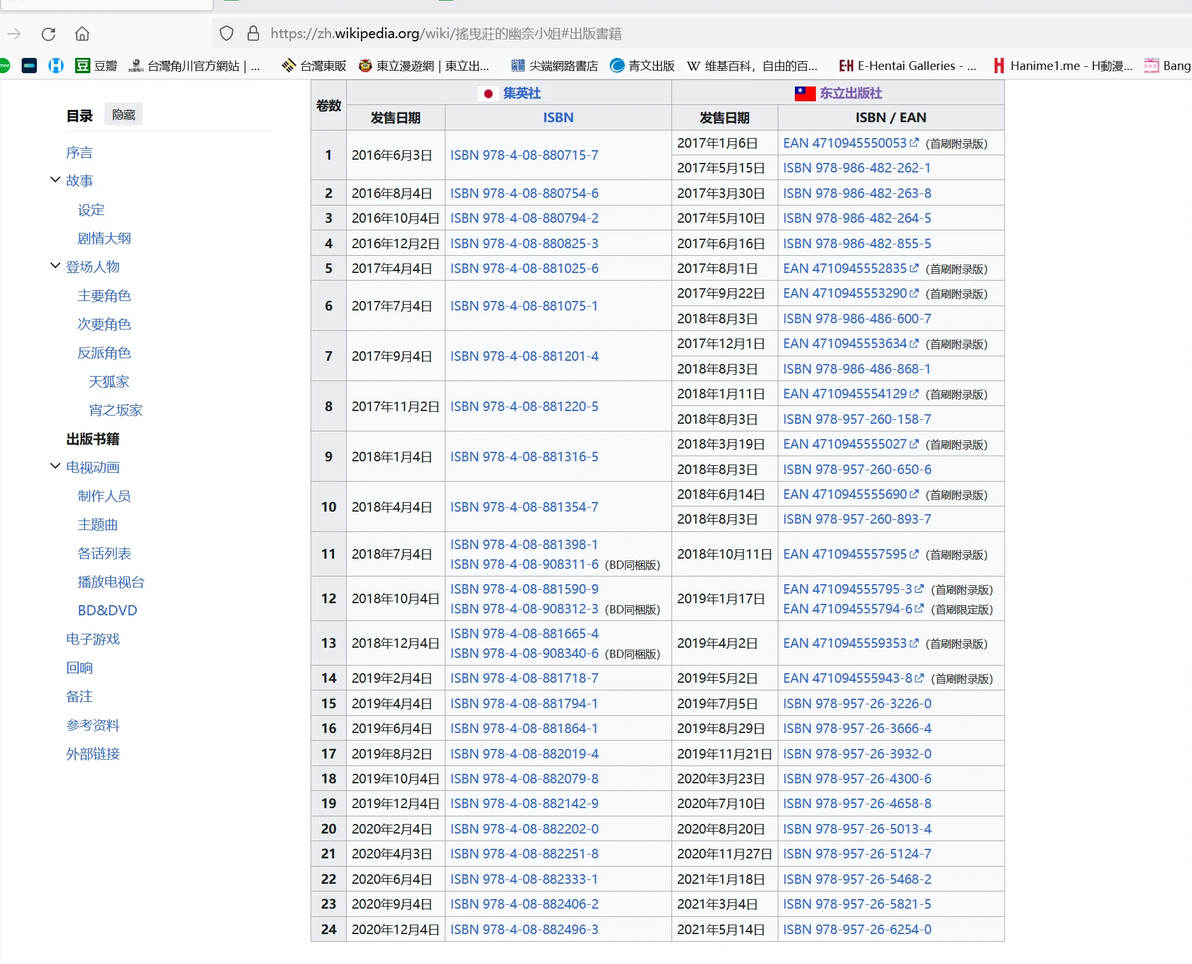Select volume 13 row number cell
Viewport: 1192px width, 964px height.
click(328, 643)
